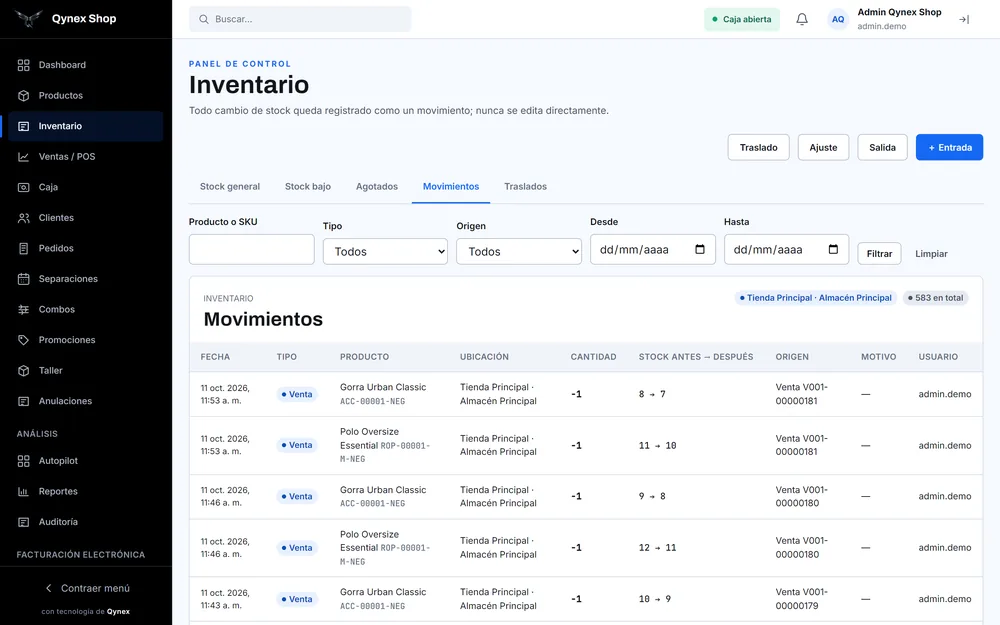Open the Reportes bar chart icon
The image size is (1000, 625).
click(x=24, y=492)
